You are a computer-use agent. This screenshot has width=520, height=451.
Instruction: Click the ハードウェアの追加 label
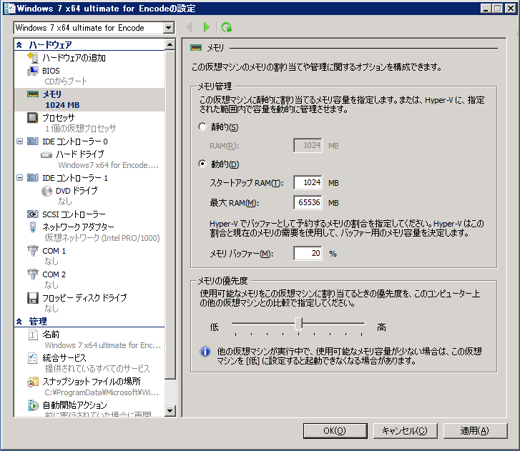pyautogui.click(x=74, y=58)
